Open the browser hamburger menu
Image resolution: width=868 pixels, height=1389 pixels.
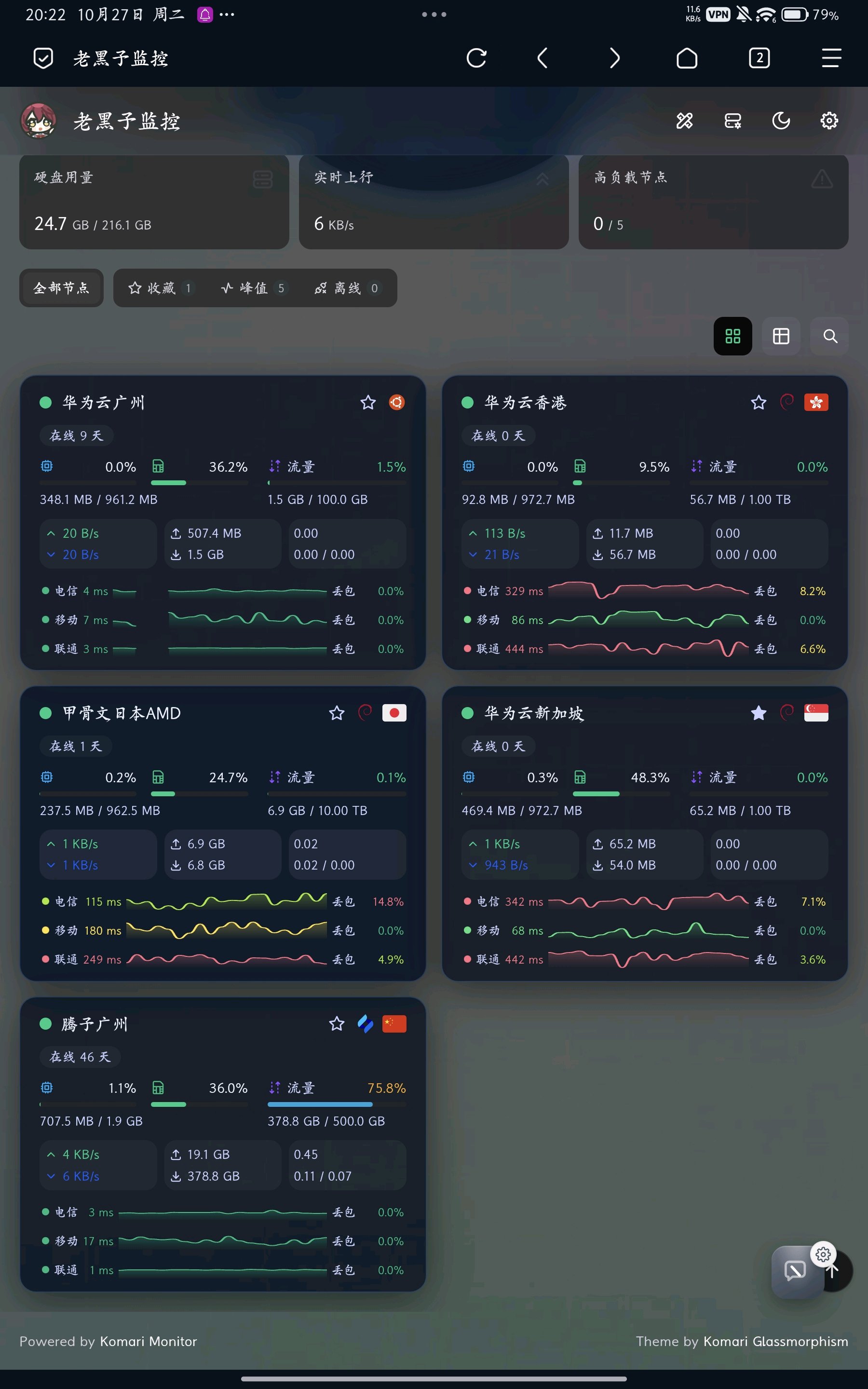831,58
